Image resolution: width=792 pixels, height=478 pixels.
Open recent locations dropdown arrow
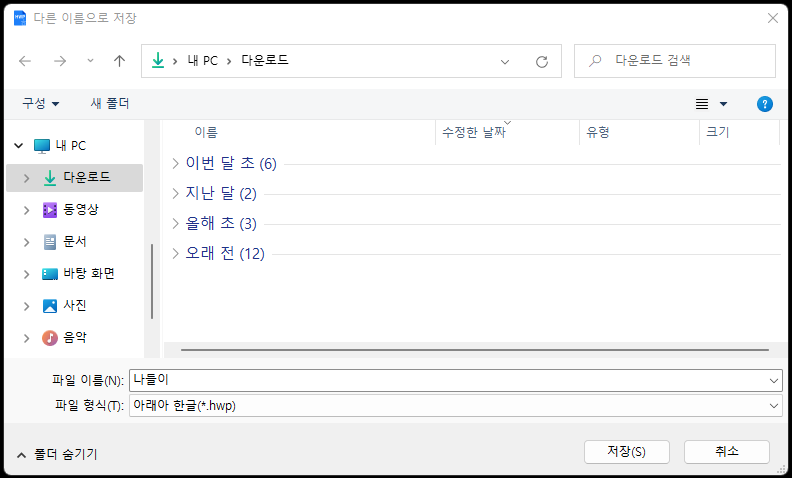[x=90, y=61]
